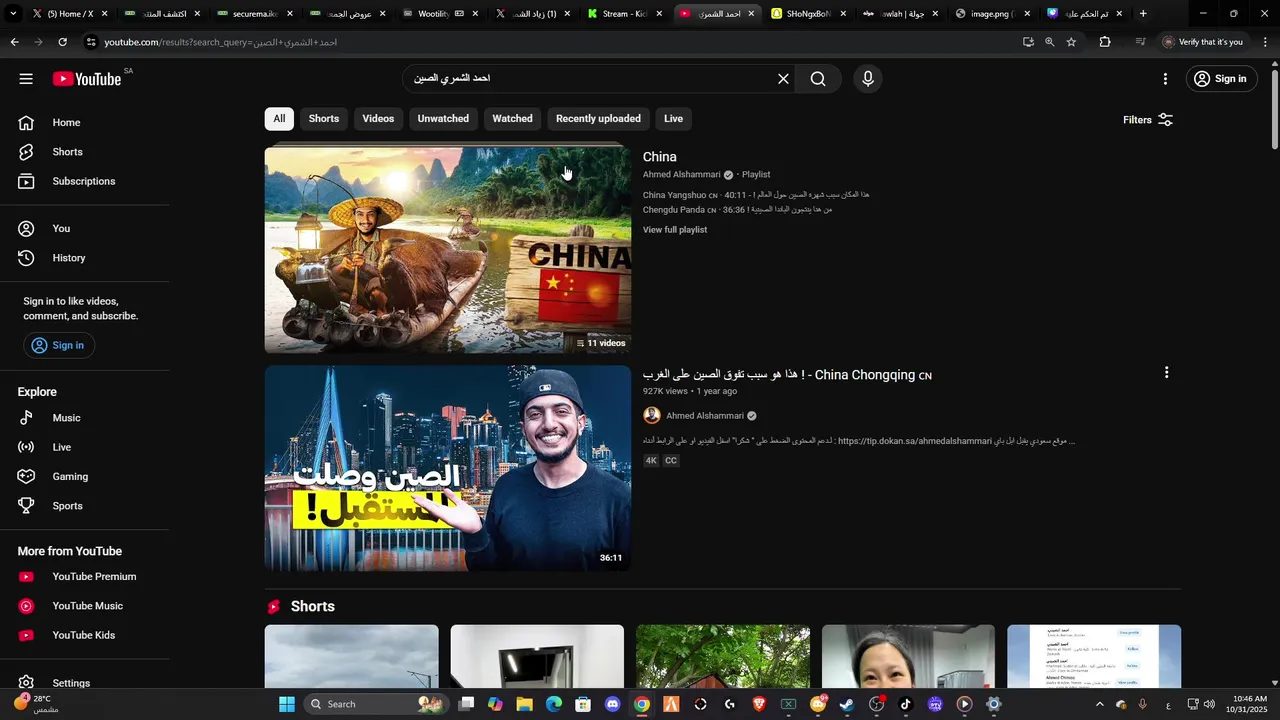
Task: Open Chrome zoom magnifier in address bar
Action: [1049, 42]
